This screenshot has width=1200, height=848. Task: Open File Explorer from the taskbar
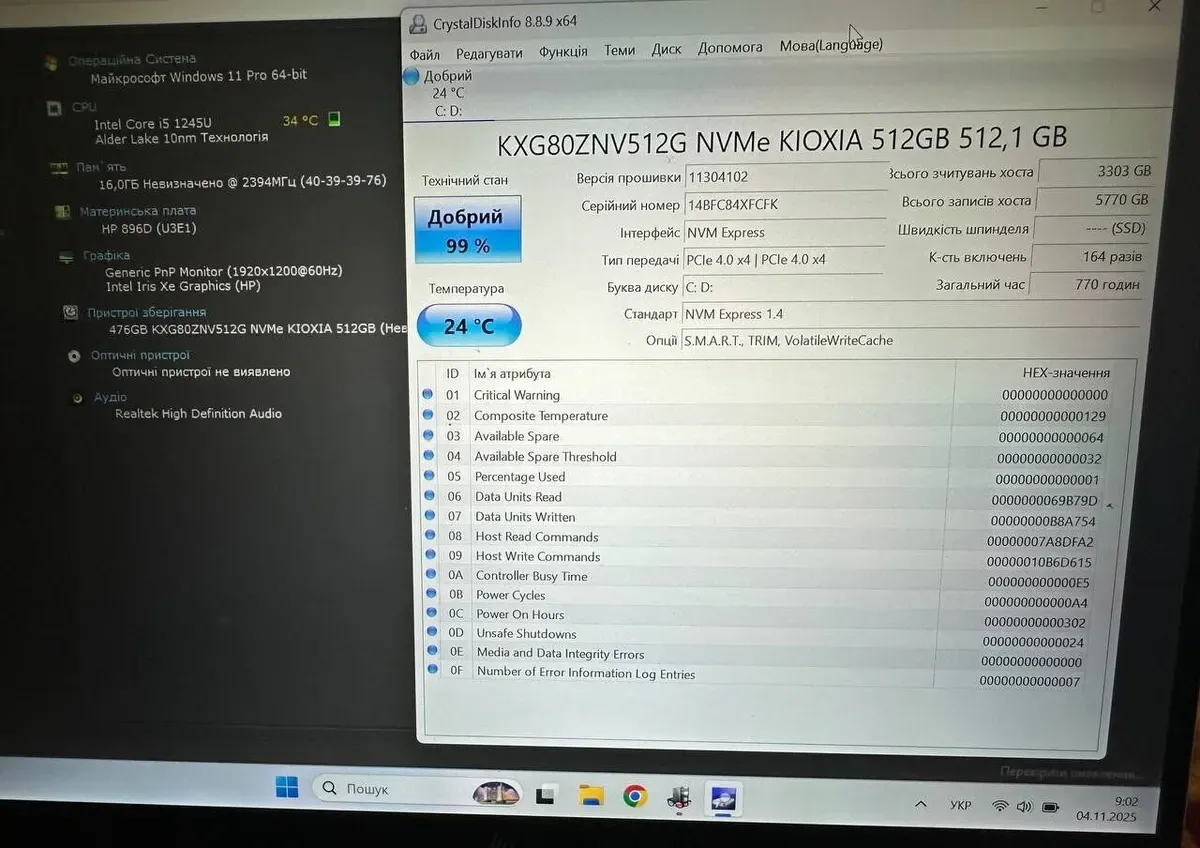click(x=591, y=796)
